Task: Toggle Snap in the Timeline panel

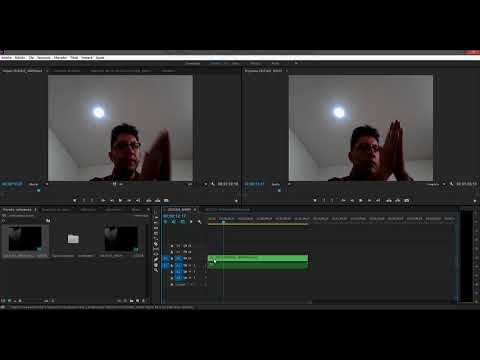Action: click(174, 222)
